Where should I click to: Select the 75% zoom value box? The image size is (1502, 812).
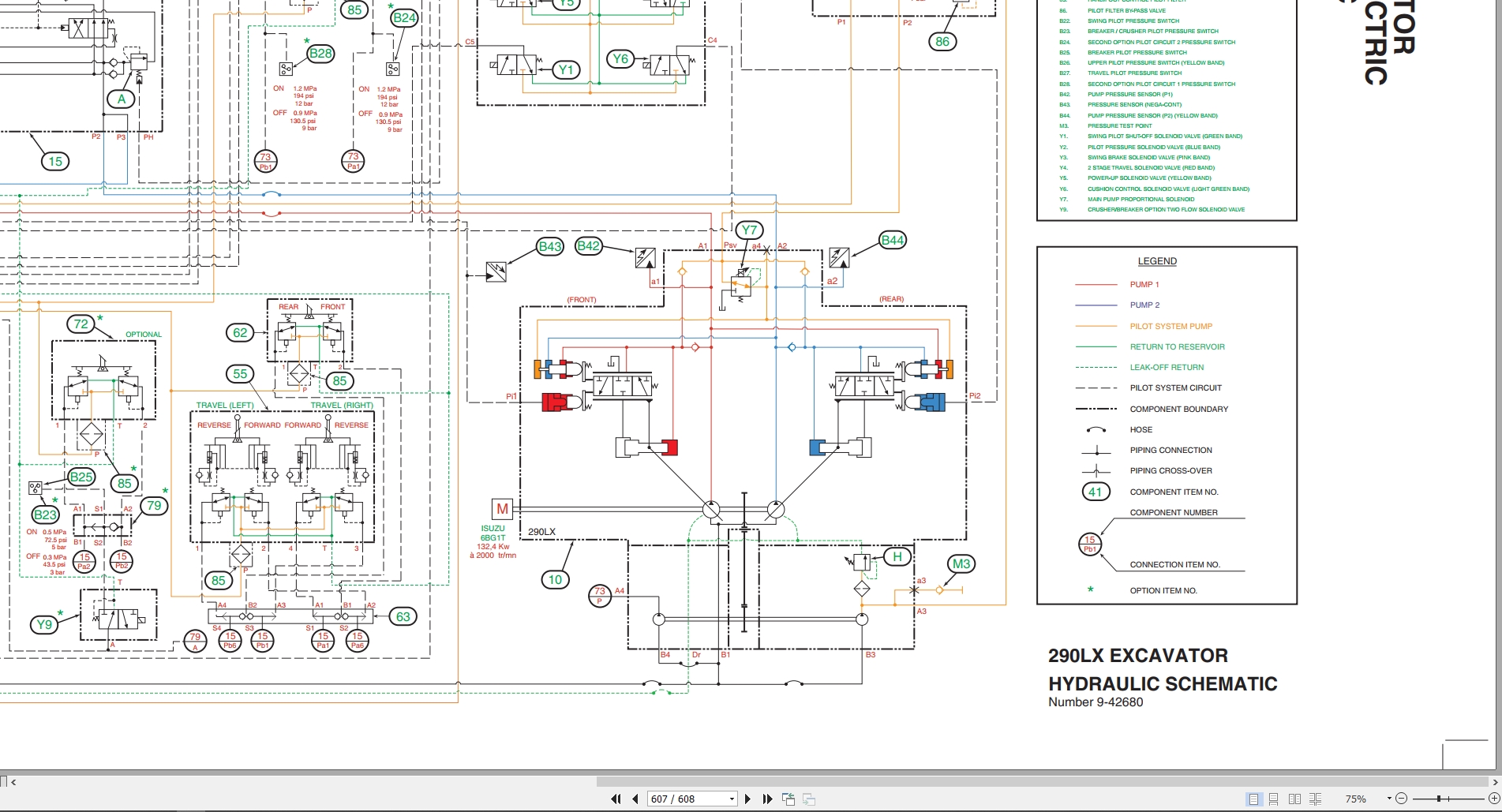(1356, 799)
